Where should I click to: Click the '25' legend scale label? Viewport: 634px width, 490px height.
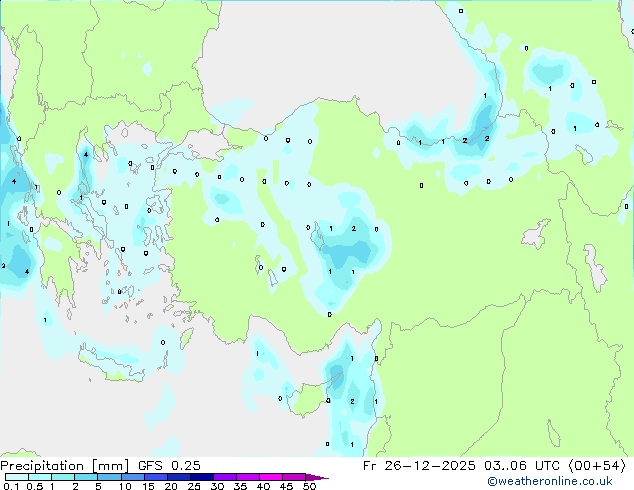point(194,486)
